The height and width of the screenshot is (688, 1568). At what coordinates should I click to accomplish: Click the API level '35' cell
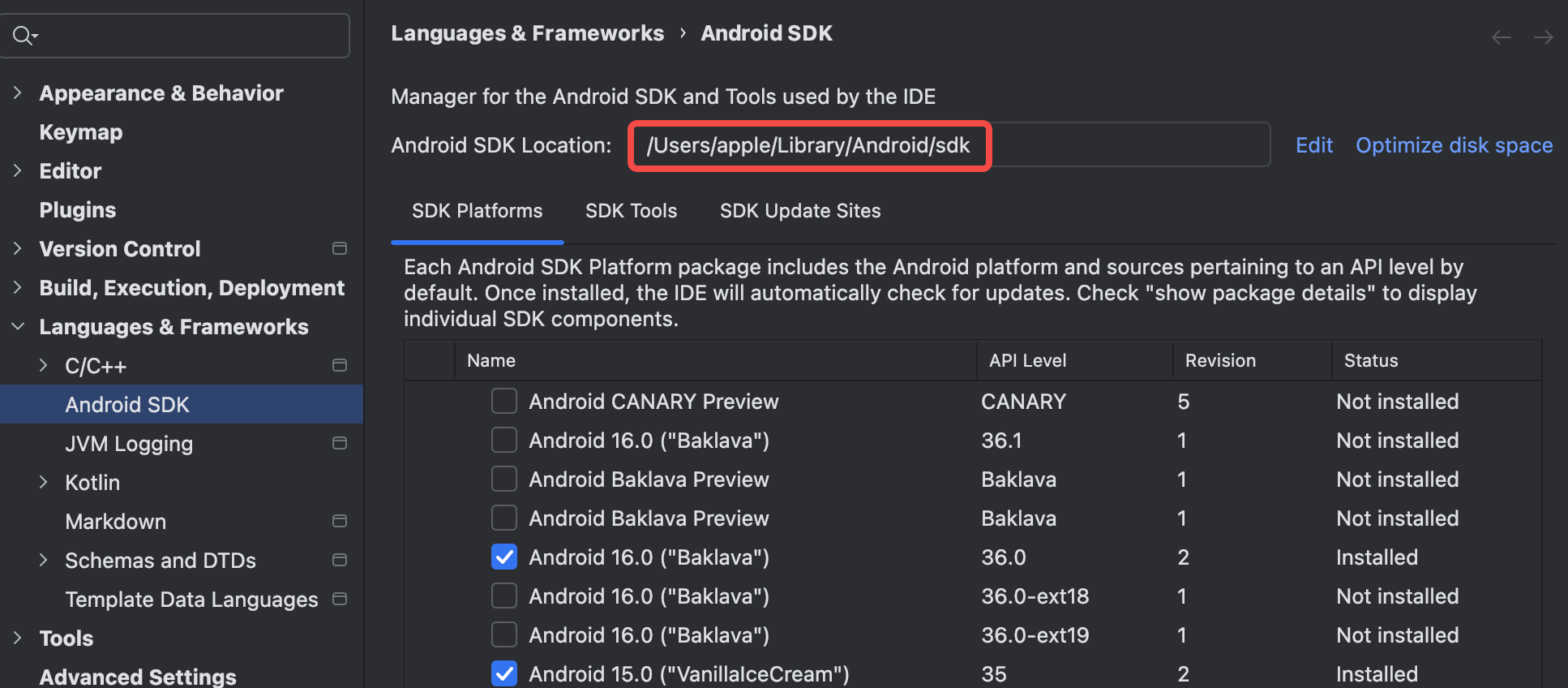pyautogui.click(x=994, y=673)
